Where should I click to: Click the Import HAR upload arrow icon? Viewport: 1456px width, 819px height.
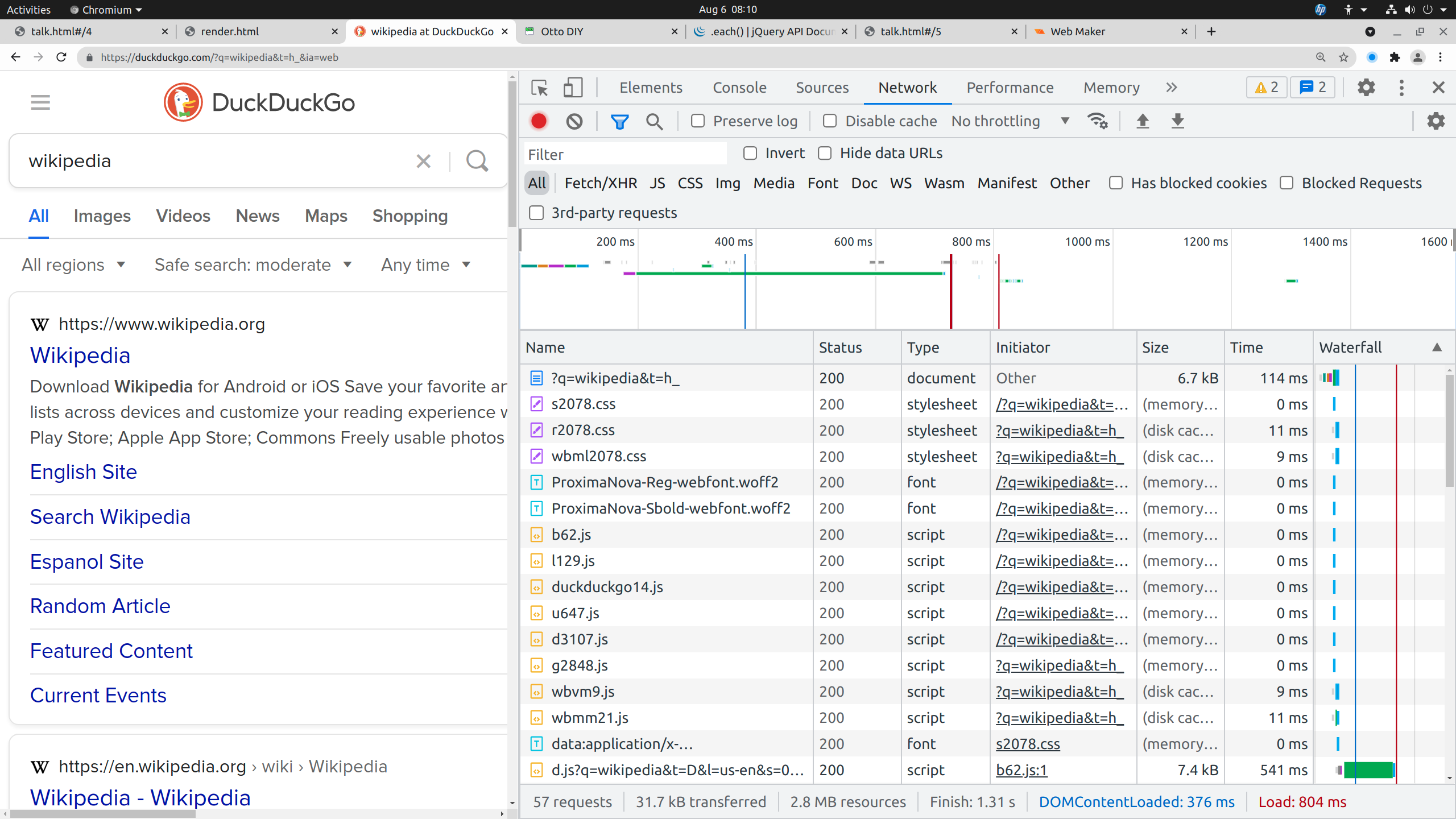pos(1143,121)
